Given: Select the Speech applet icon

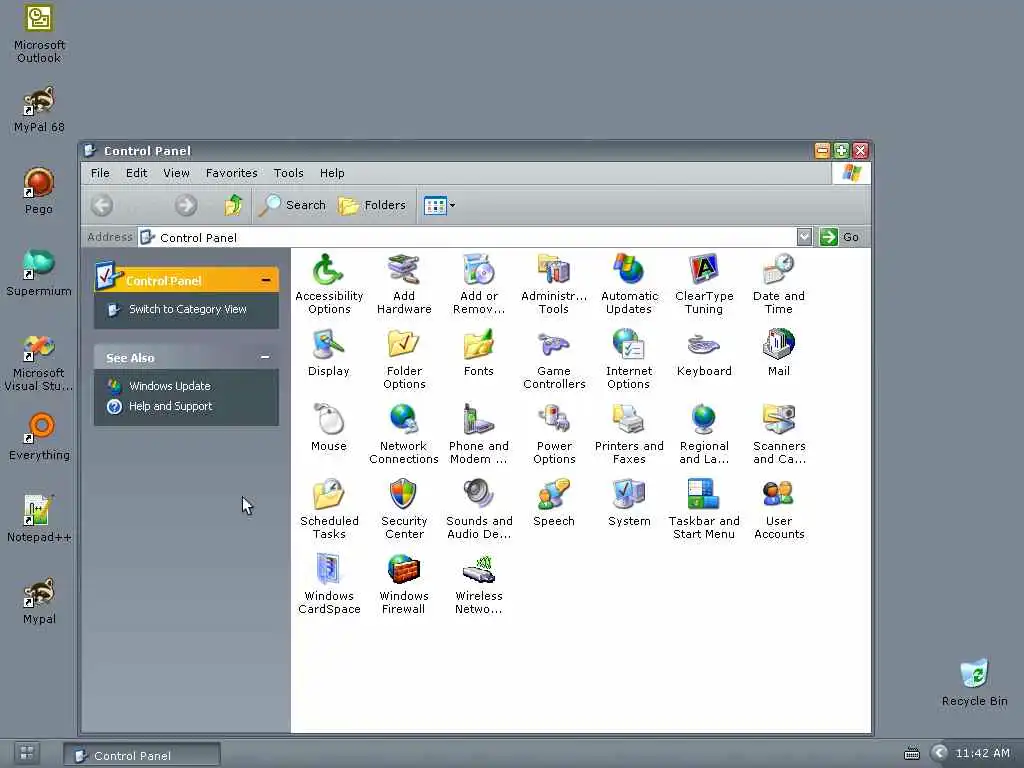Looking at the screenshot, I should click(554, 494).
